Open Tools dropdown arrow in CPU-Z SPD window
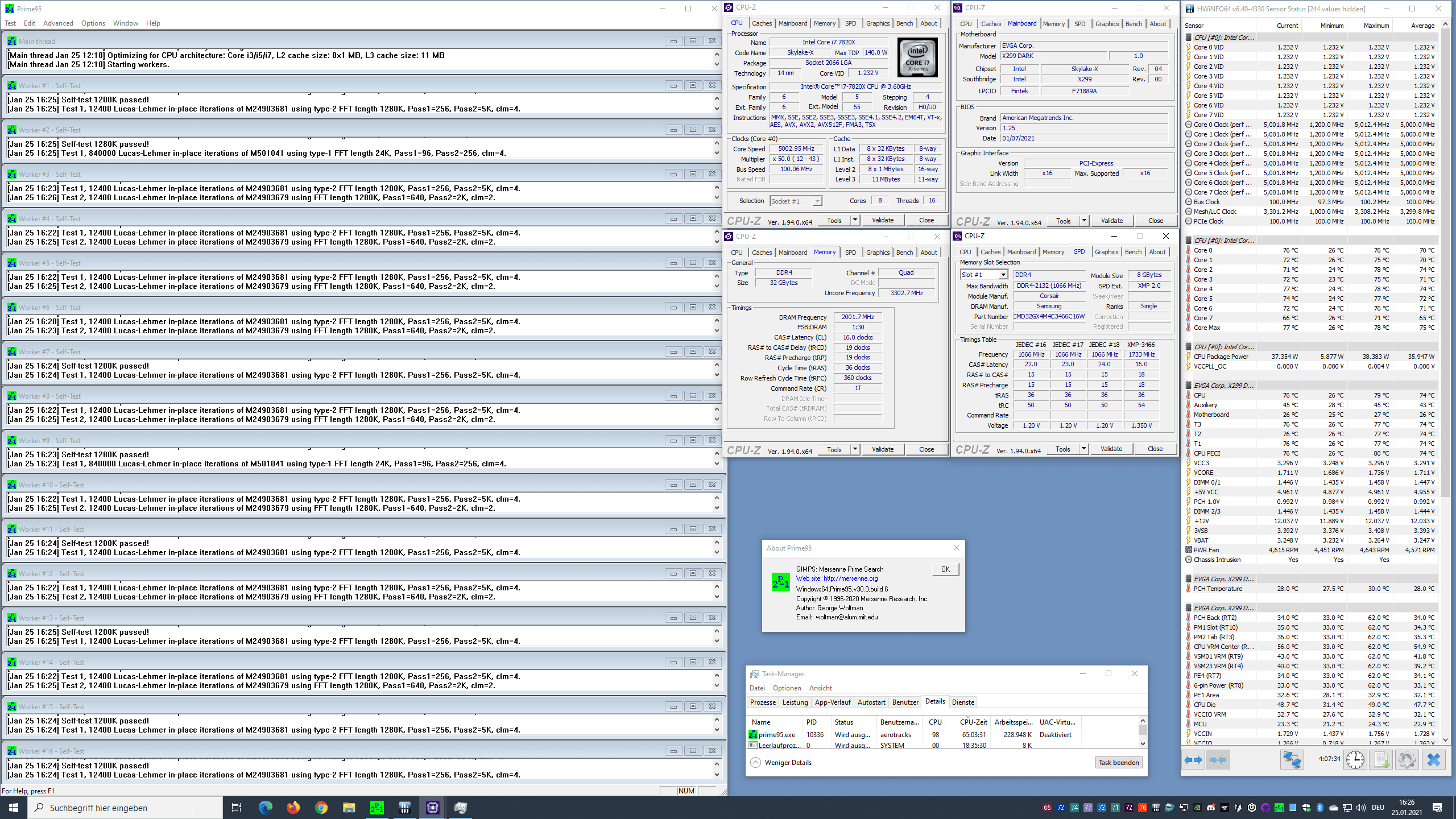 [1083, 449]
